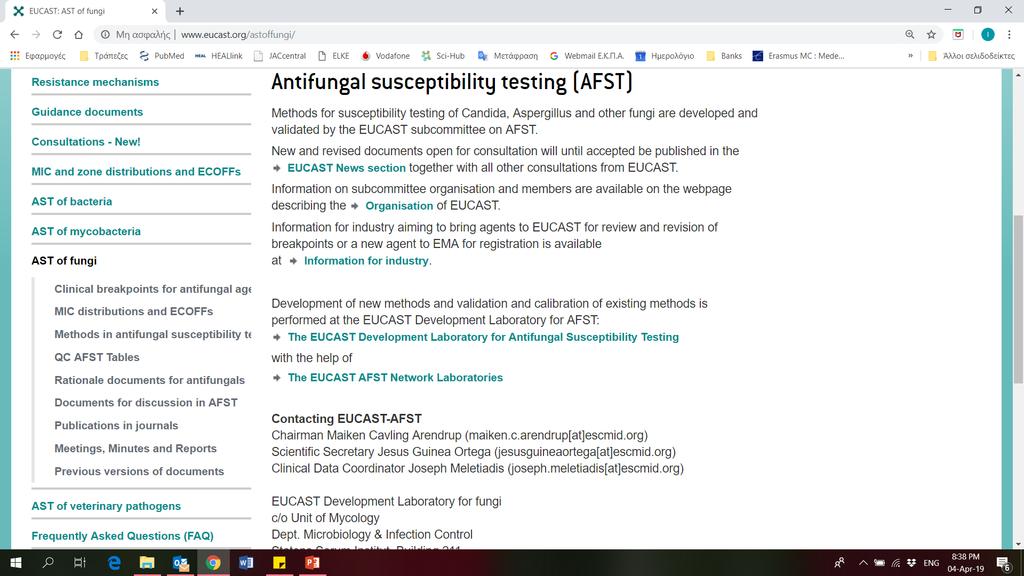Open the Sci-Hub bookmark

point(443,56)
